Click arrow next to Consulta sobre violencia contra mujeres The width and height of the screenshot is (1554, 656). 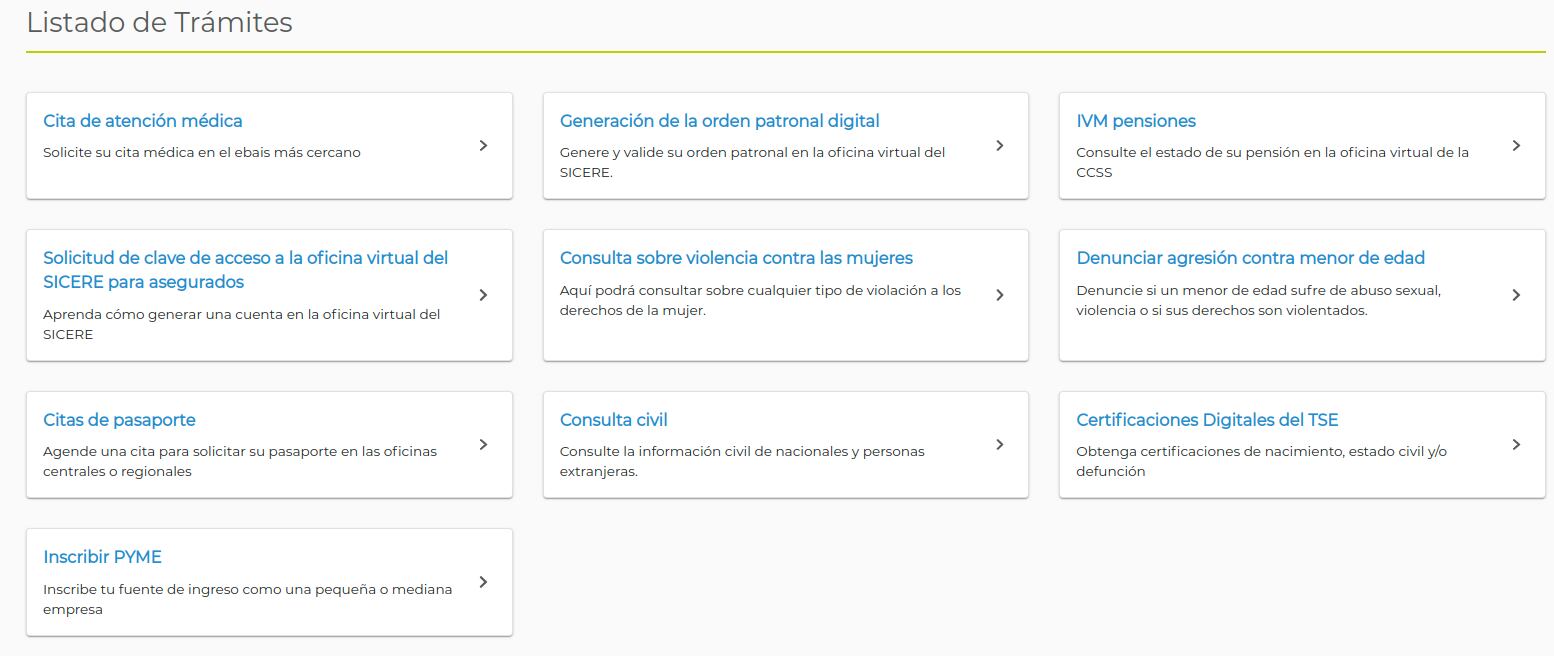click(1000, 295)
